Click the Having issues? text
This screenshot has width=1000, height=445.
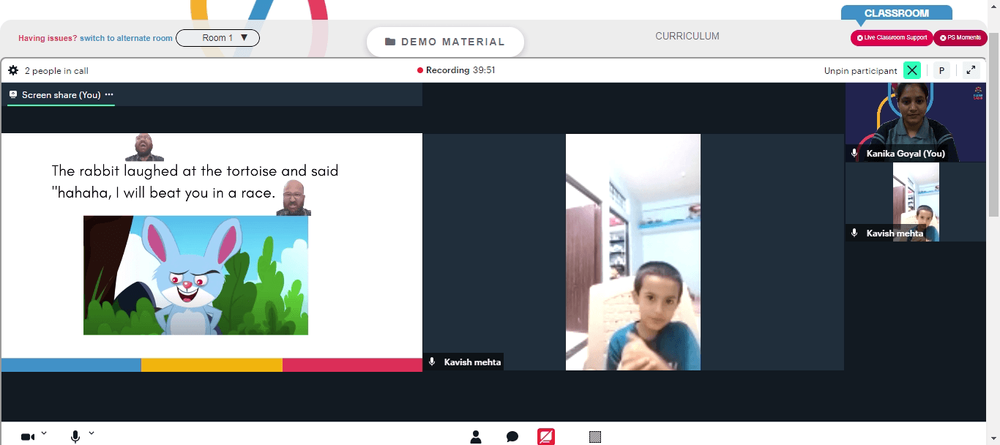[47, 38]
